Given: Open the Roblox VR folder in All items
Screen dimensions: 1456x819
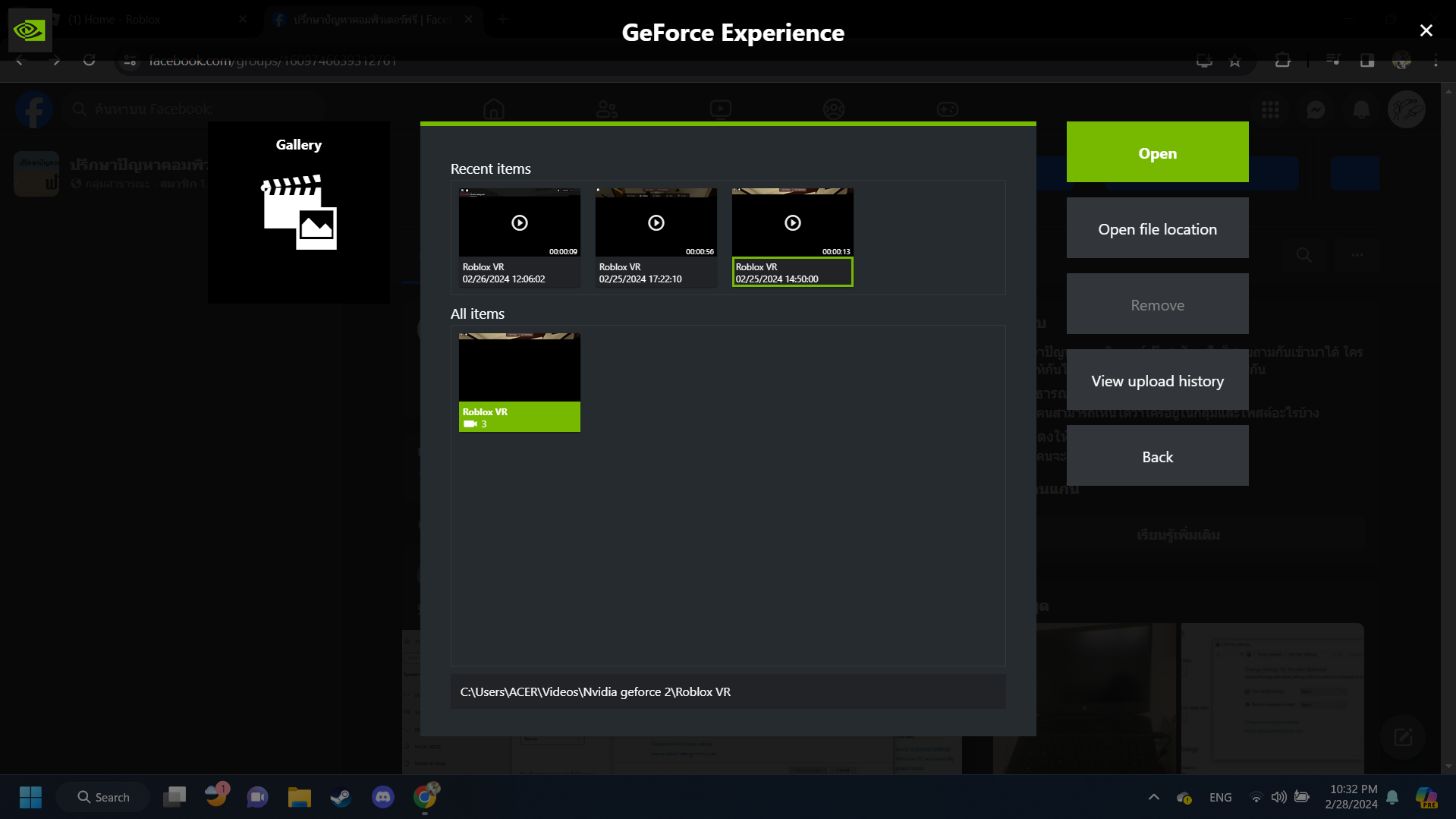Looking at the screenshot, I should coord(519,382).
